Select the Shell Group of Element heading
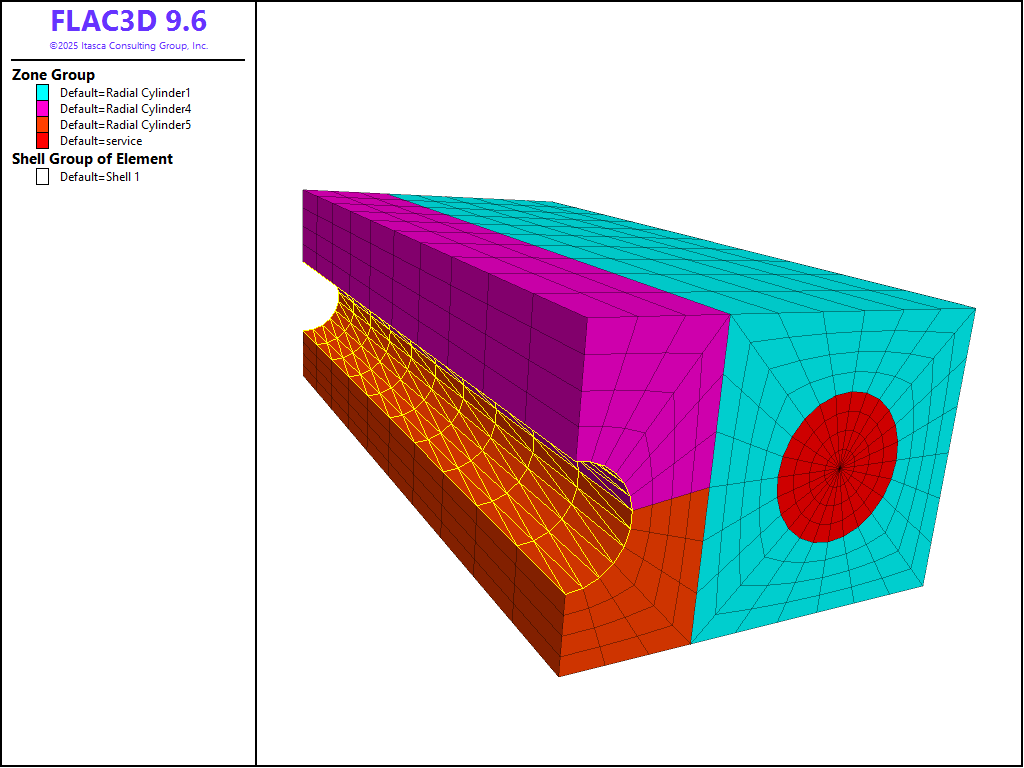Screen dimensions: 1024x768 click(92, 159)
